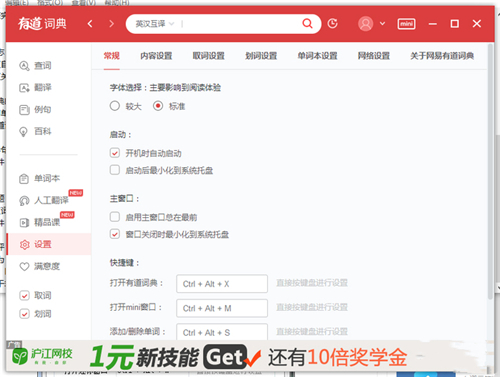Minimize the Youdao Dictionary window
Viewport: 500px width, 377px height.
433,24
